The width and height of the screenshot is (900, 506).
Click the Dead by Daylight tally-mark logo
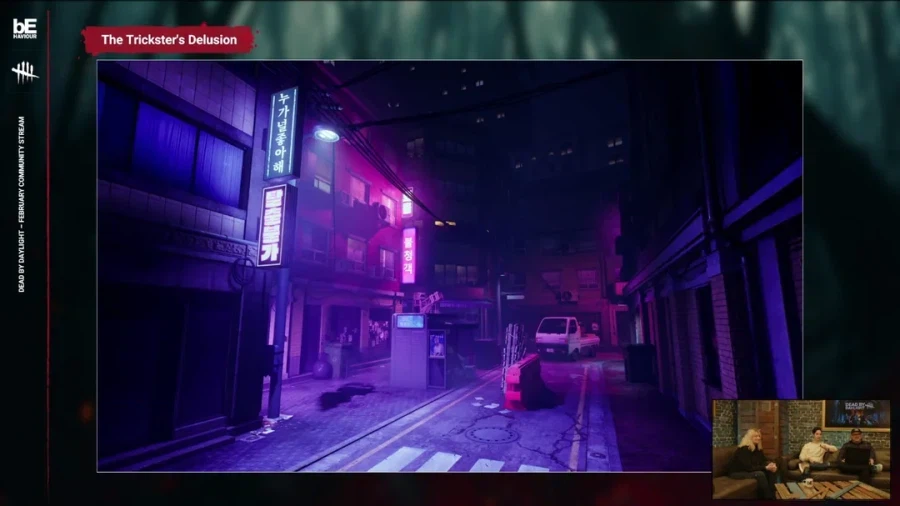(25, 72)
